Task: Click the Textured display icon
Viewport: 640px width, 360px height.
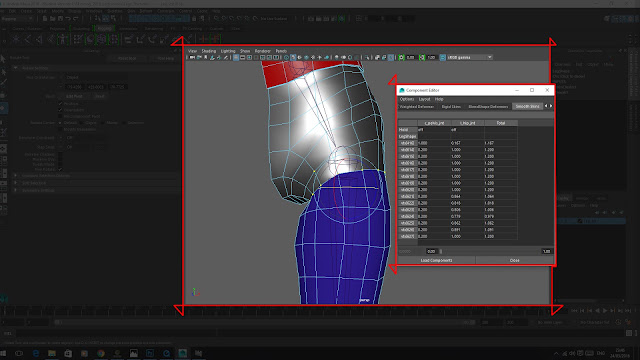Action: (x=313, y=58)
